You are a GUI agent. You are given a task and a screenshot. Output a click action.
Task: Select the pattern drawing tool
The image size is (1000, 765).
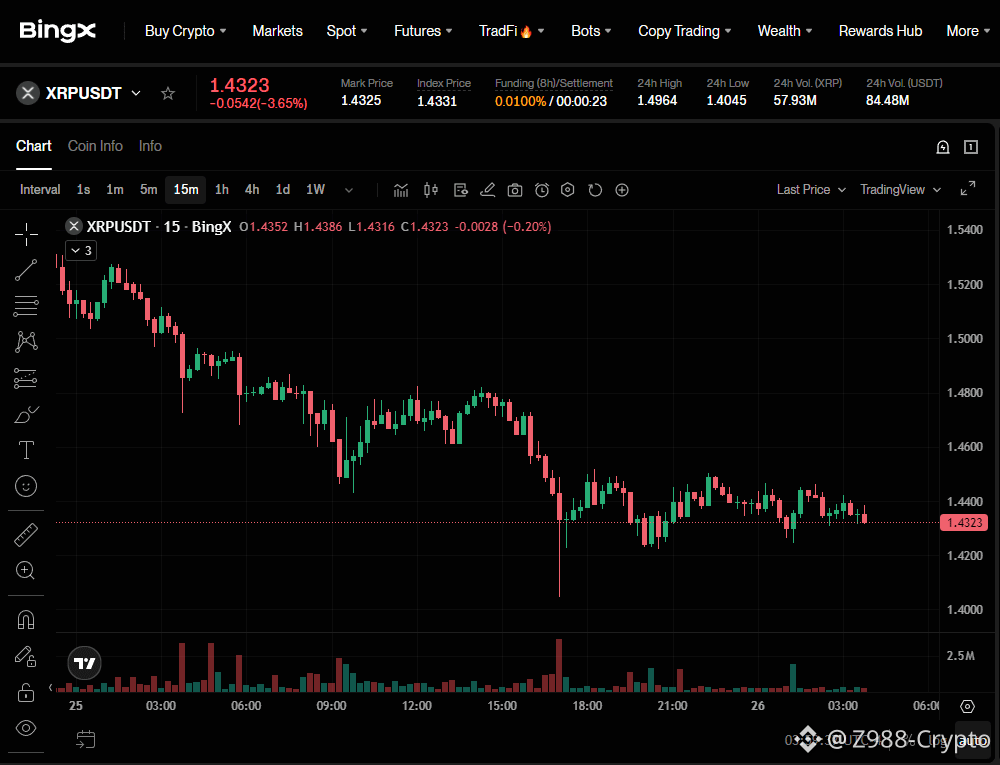(26, 342)
